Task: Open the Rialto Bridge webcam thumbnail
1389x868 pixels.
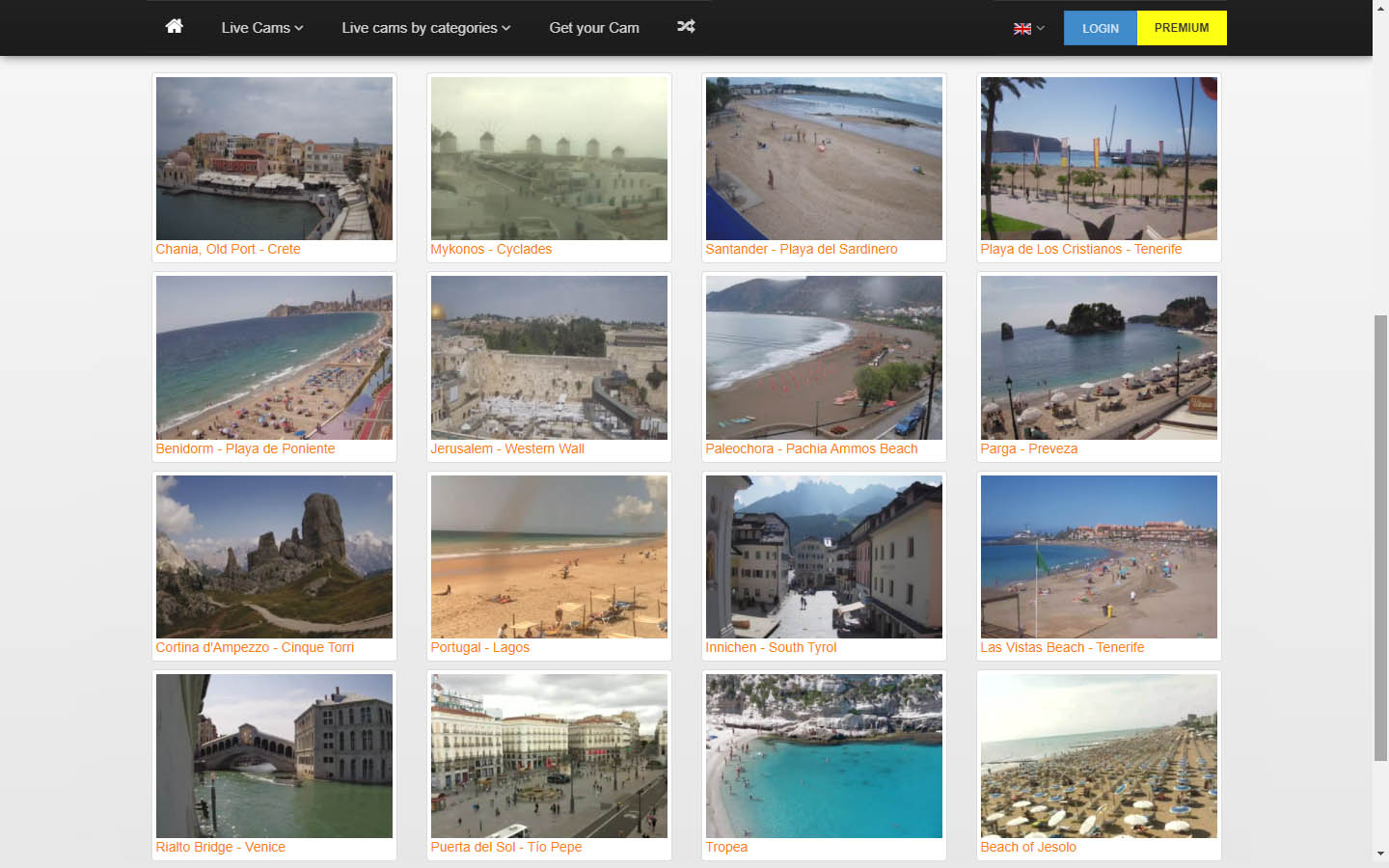Action: pos(274,756)
